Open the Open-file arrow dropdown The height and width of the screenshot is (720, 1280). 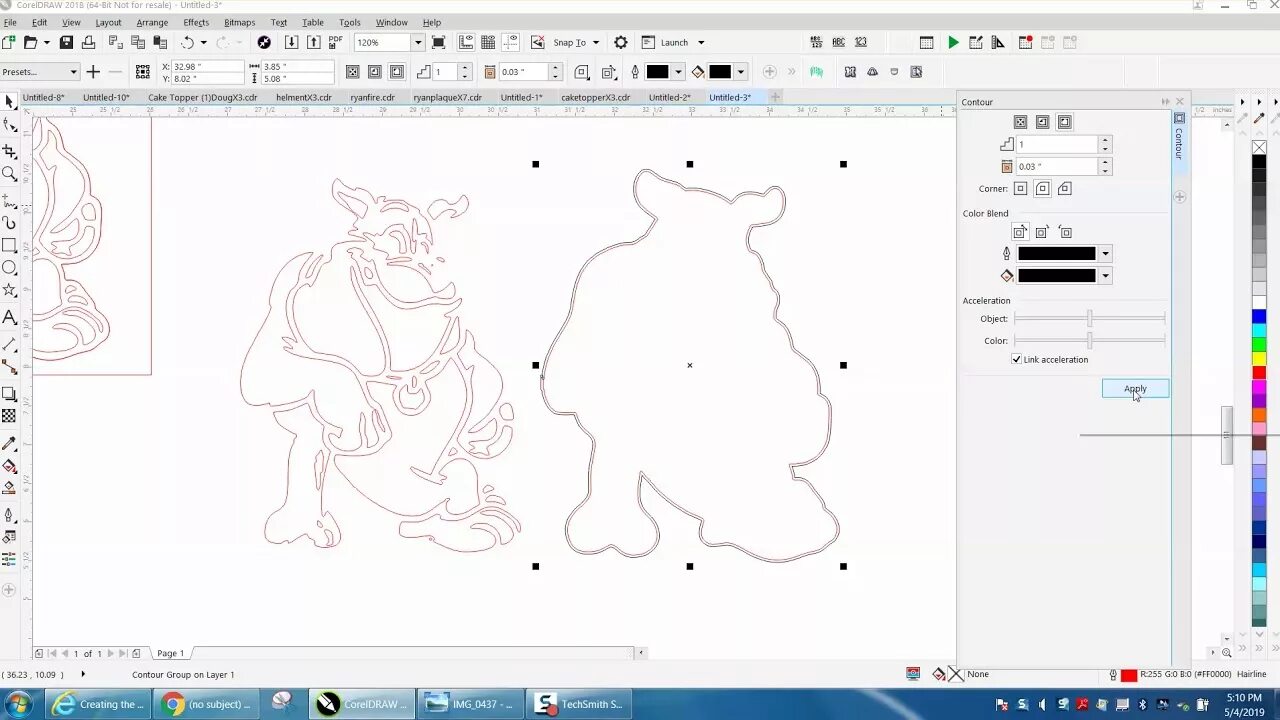click(x=46, y=42)
